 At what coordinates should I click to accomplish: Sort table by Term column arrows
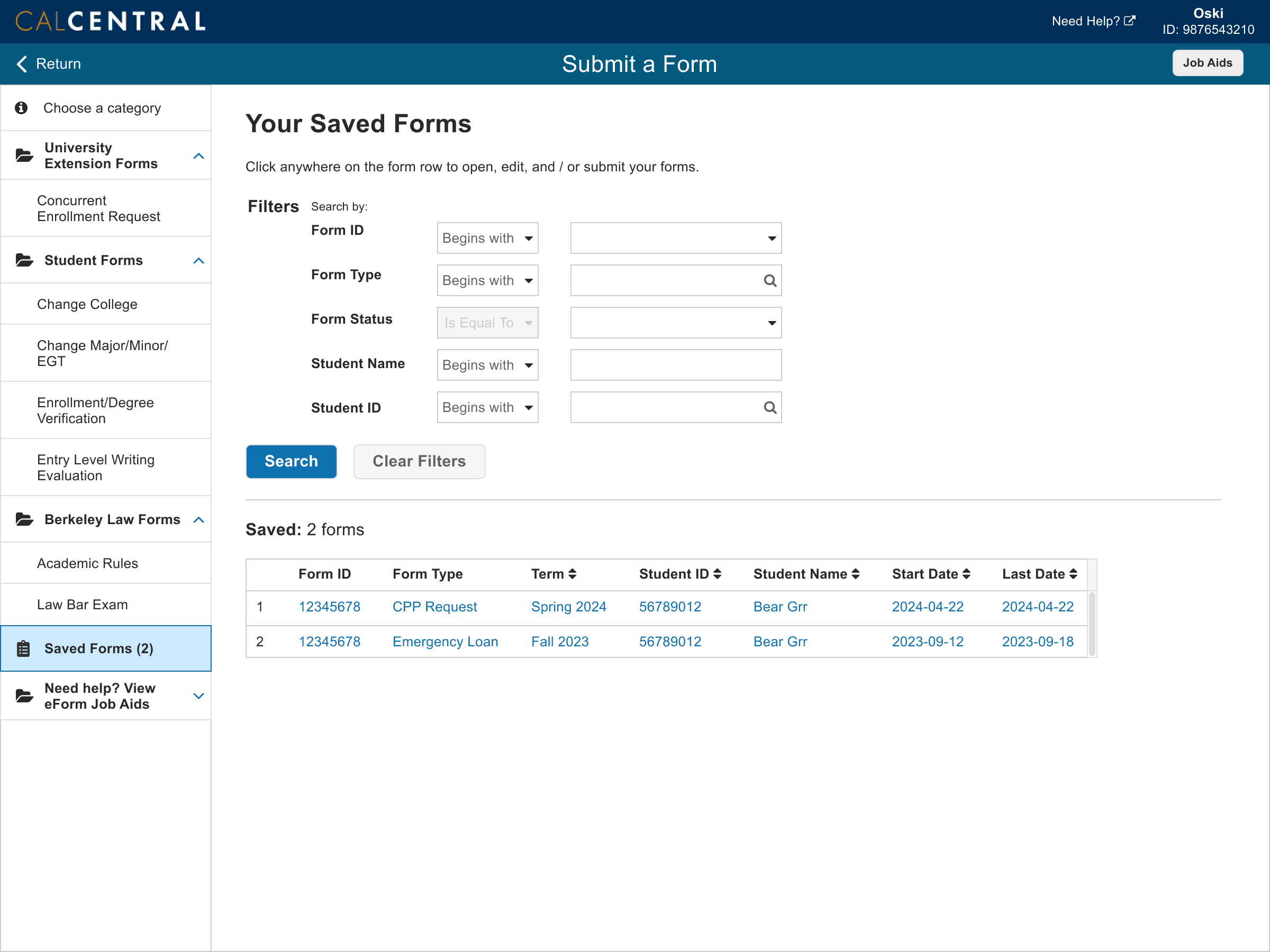coord(572,574)
